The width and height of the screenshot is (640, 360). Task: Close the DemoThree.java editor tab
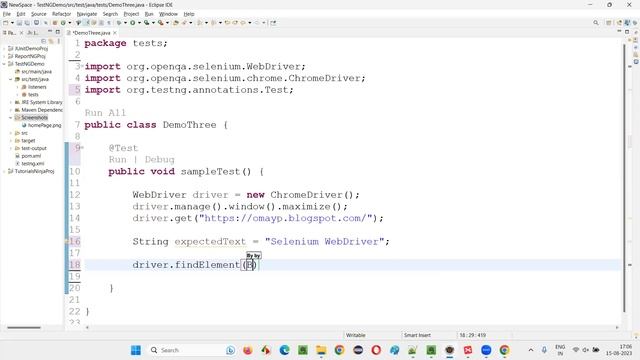(115, 33)
